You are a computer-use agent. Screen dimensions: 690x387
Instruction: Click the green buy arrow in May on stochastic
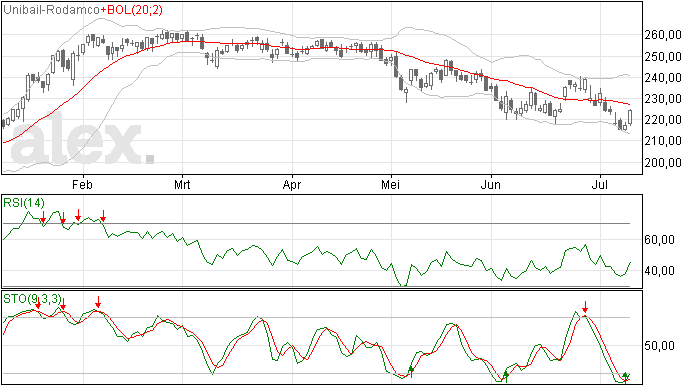pos(411,372)
